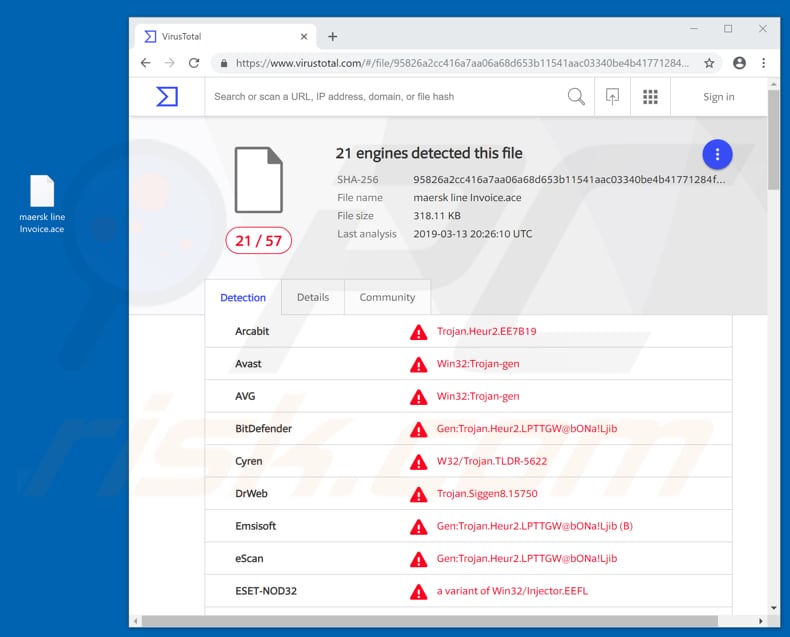Click eScan's 'Gen:Trojan.Heur2.LPTTGW@bONa!Ljib' result
Image resolution: width=790 pixels, height=637 pixels.
click(526, 558)
